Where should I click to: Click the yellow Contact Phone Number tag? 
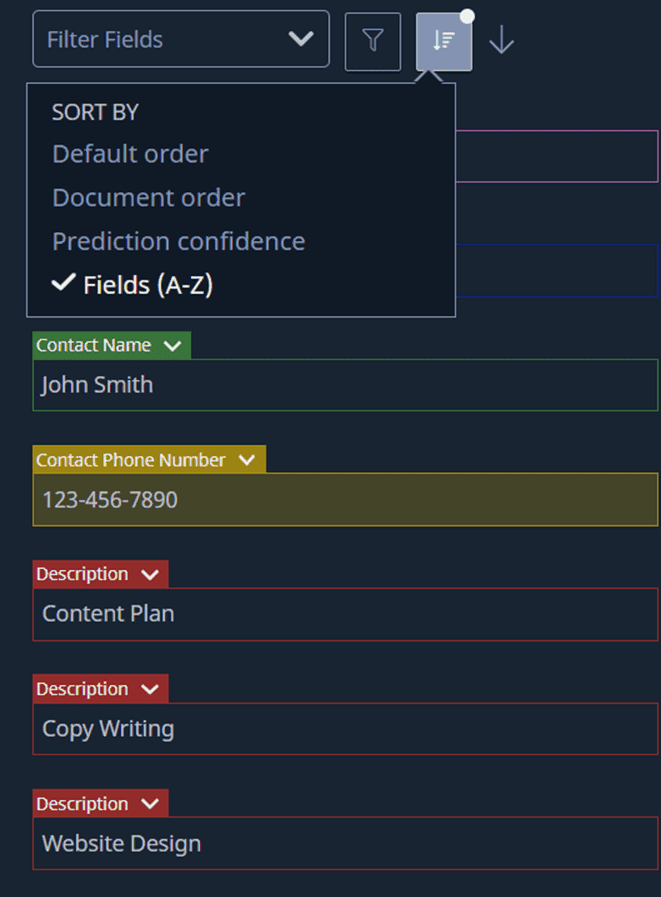point(131,461)
